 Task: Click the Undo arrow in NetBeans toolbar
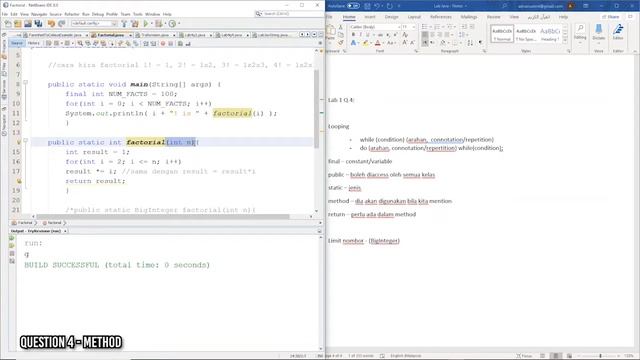click(x=51, y=24)
